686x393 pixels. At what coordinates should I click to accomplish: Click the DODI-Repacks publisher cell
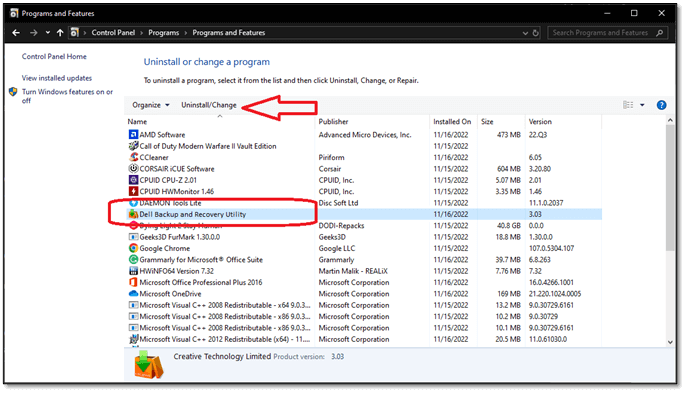coord(341,225)
